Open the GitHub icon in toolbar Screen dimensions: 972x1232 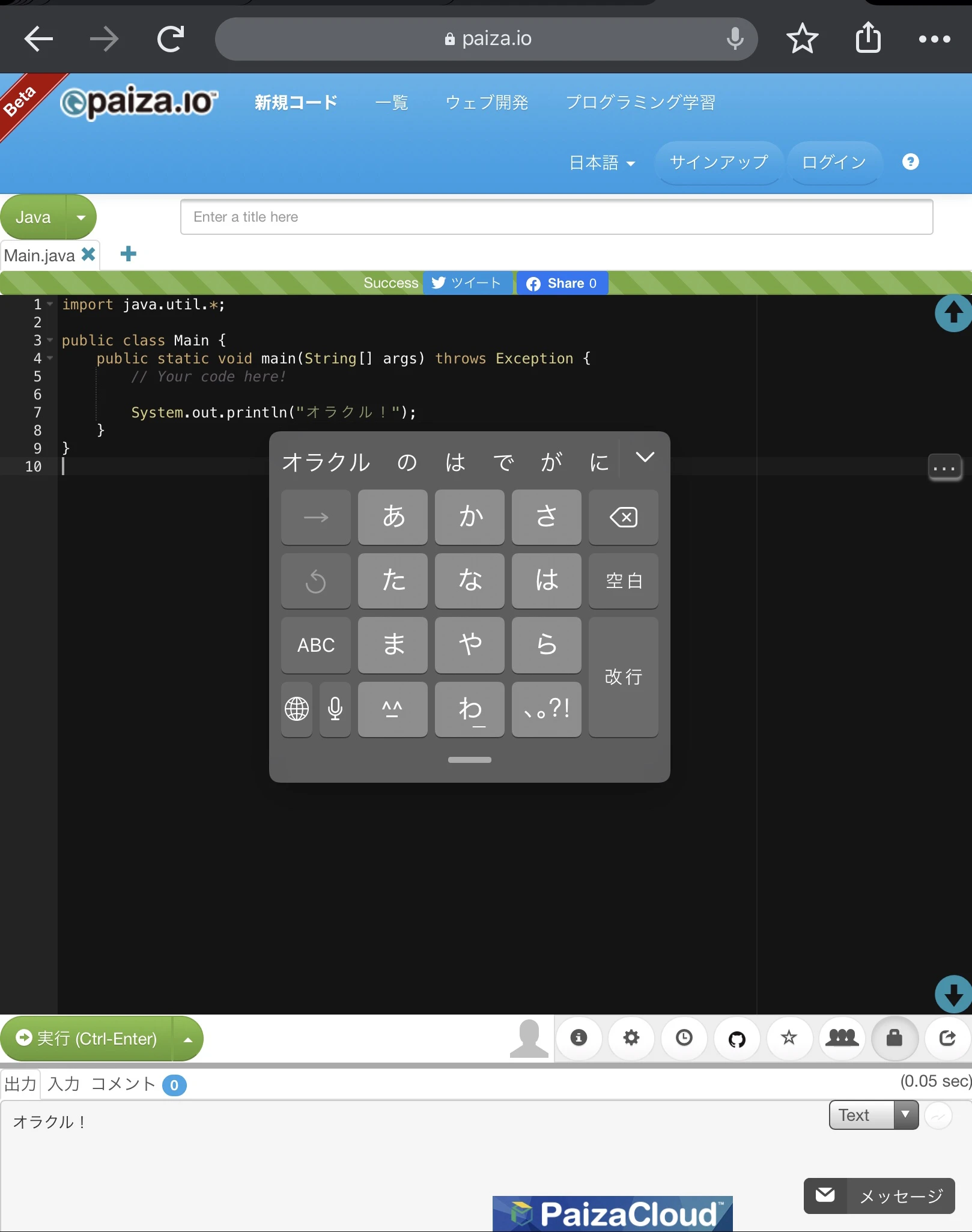[737, 1037]
